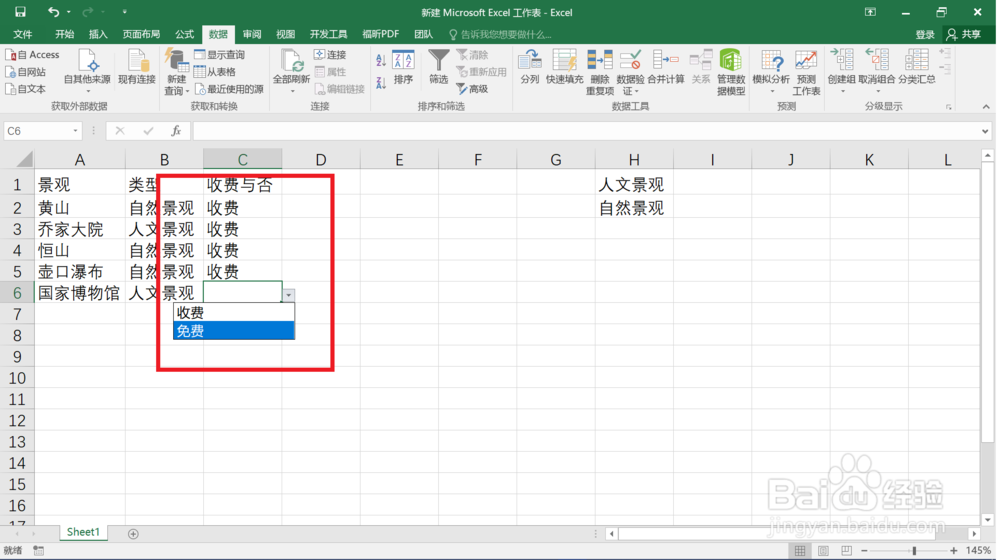Click the Tell Me search box
This screenshot has width=1000, height=560.
click(500, 34)
